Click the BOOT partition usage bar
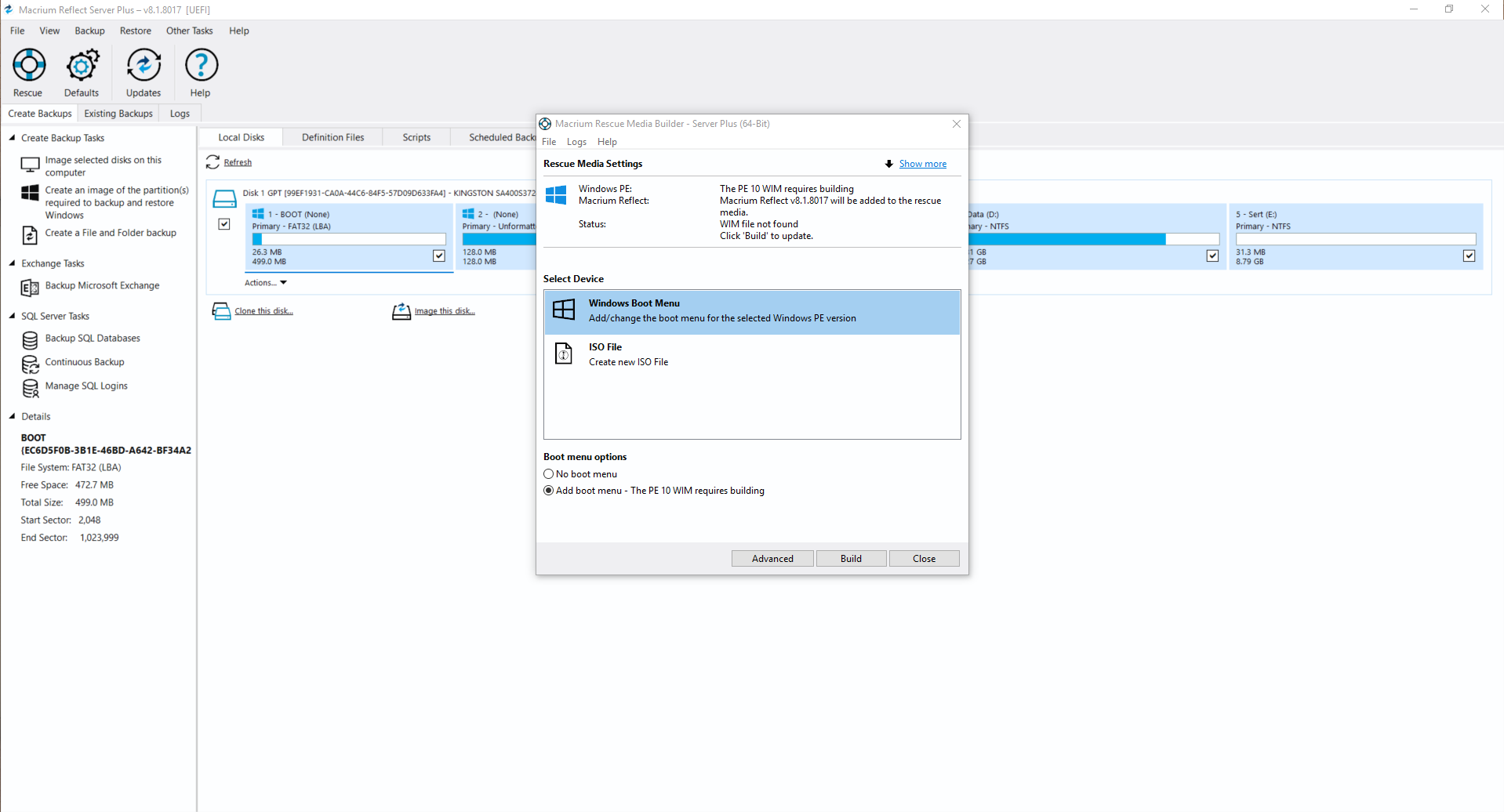Viewport: 1504px width, 812px height. [349, 239]
